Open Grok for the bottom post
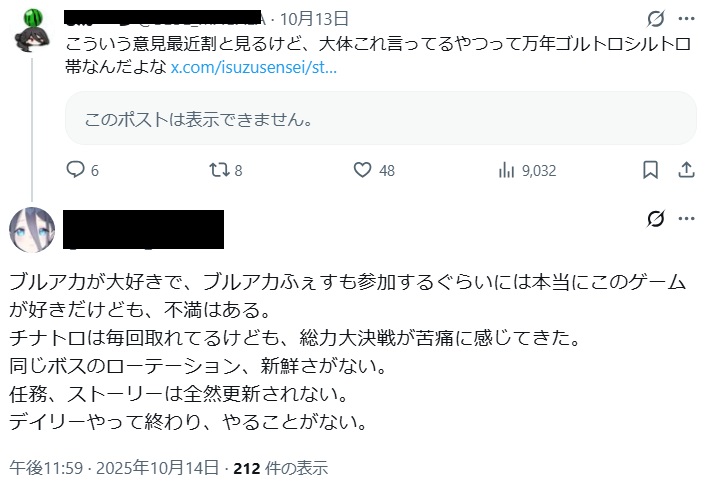 [656, 219]
